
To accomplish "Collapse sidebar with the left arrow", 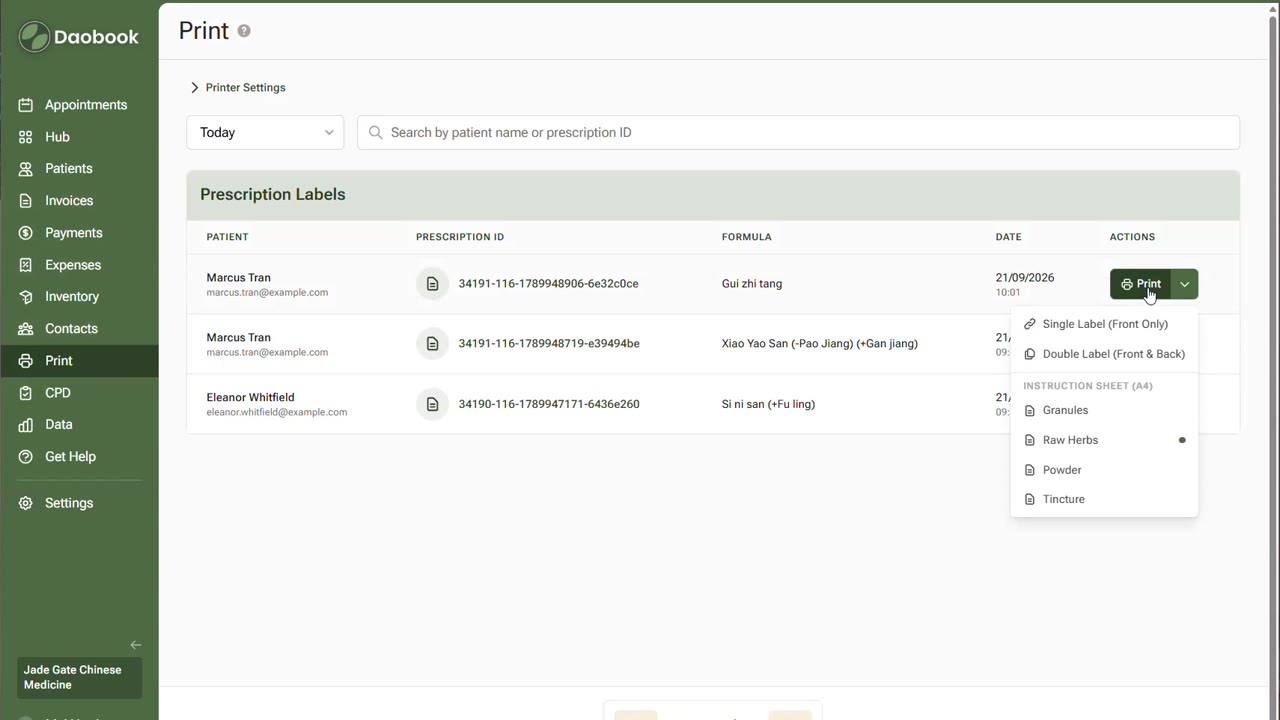I will point(136,645).
